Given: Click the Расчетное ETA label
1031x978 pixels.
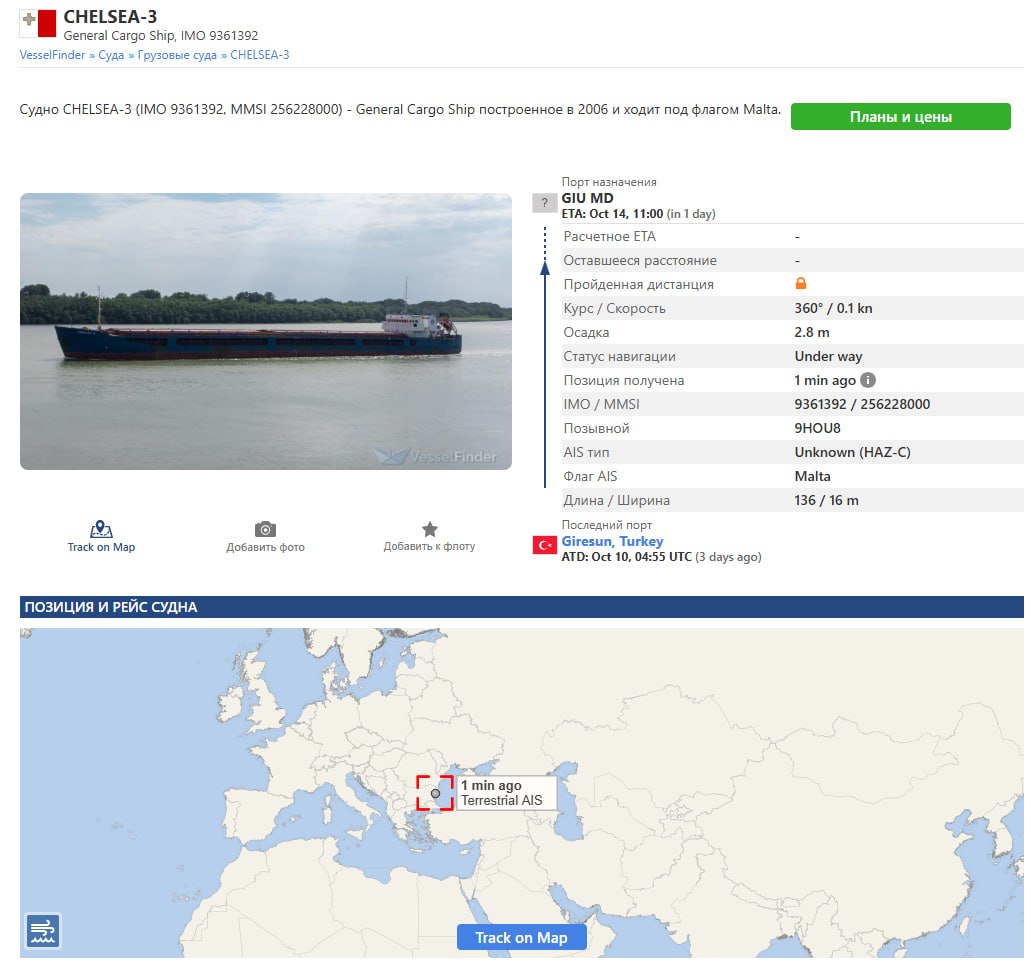Looking at the screenshot, I should coord(610,237).
